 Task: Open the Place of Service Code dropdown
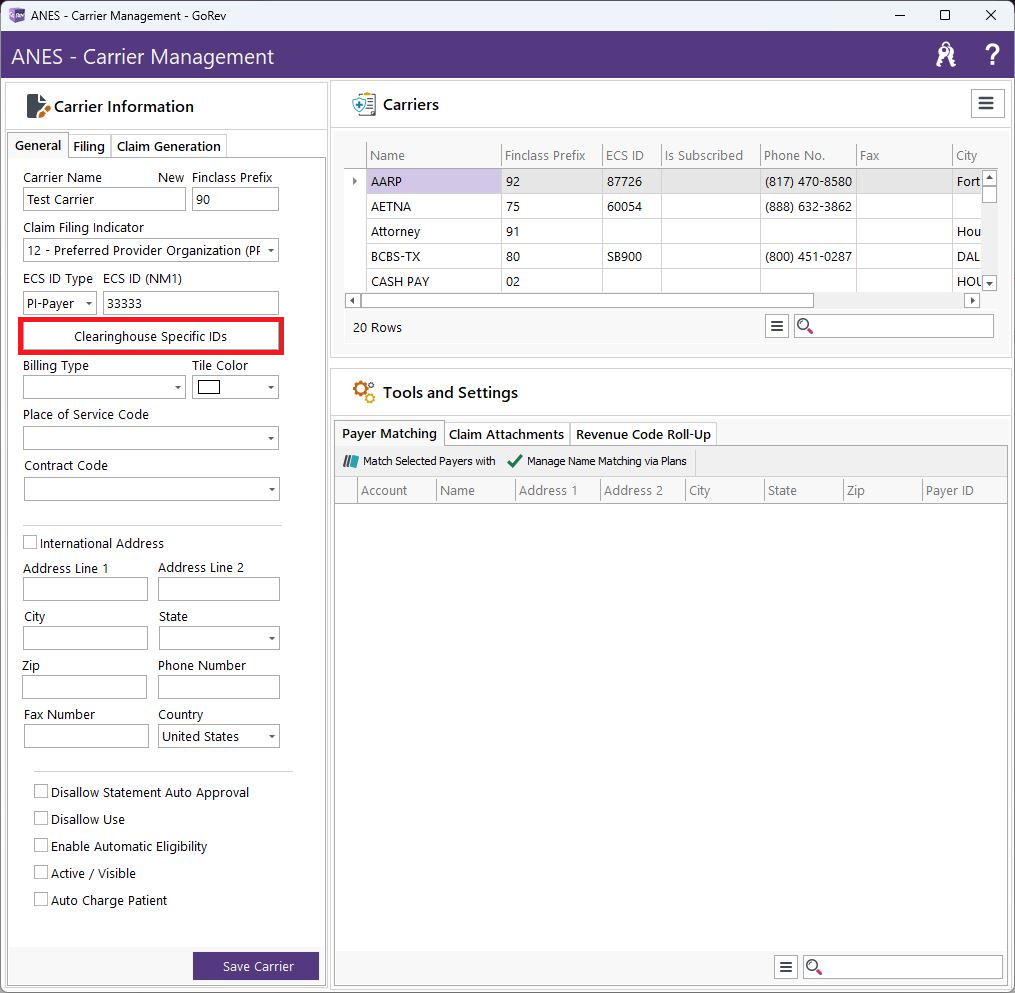pyautogui.click(x=271, y=438)
